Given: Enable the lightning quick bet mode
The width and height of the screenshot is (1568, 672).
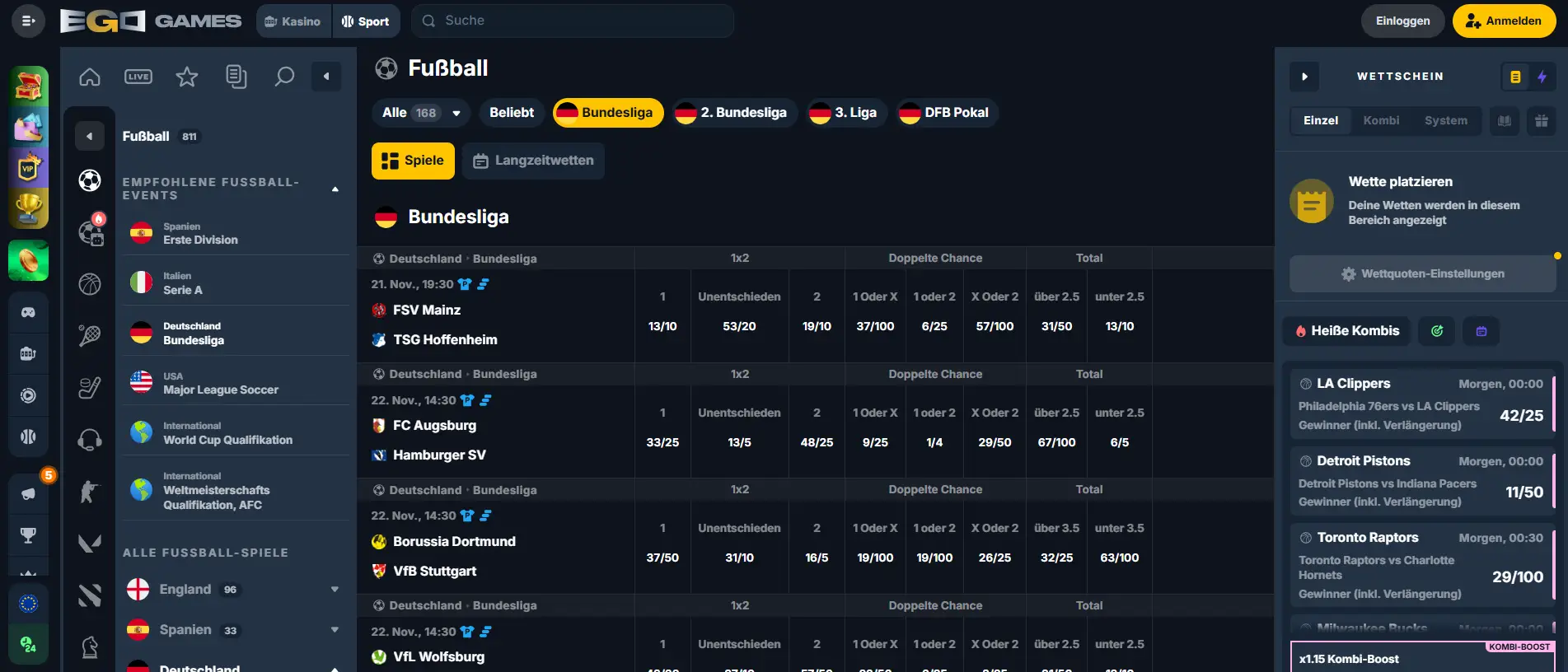Looking at the screenshot, I should 1542,77.
